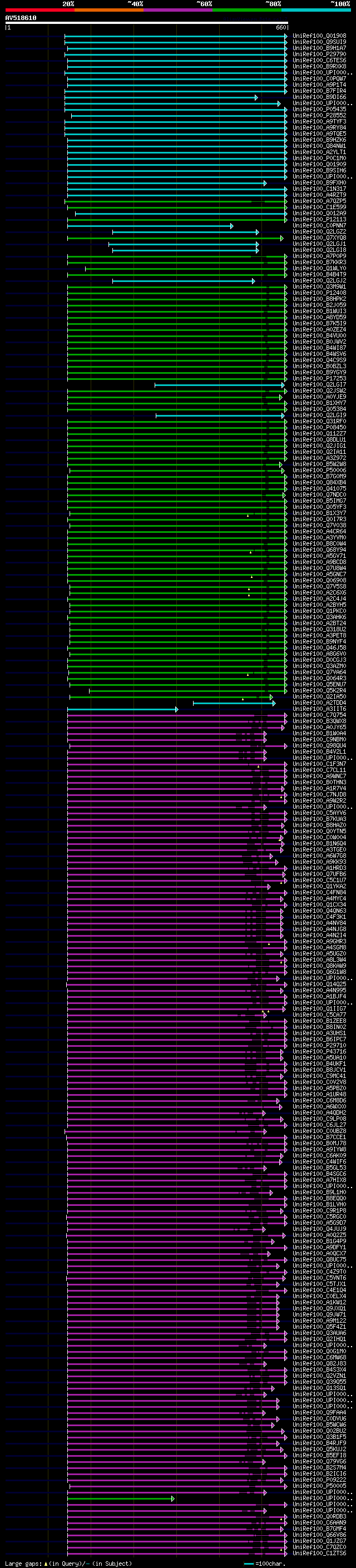This screenshot has width=356, height=1568.
Task: Select hit label UniRef100_B3QWX8
Action: click(319, 721)
